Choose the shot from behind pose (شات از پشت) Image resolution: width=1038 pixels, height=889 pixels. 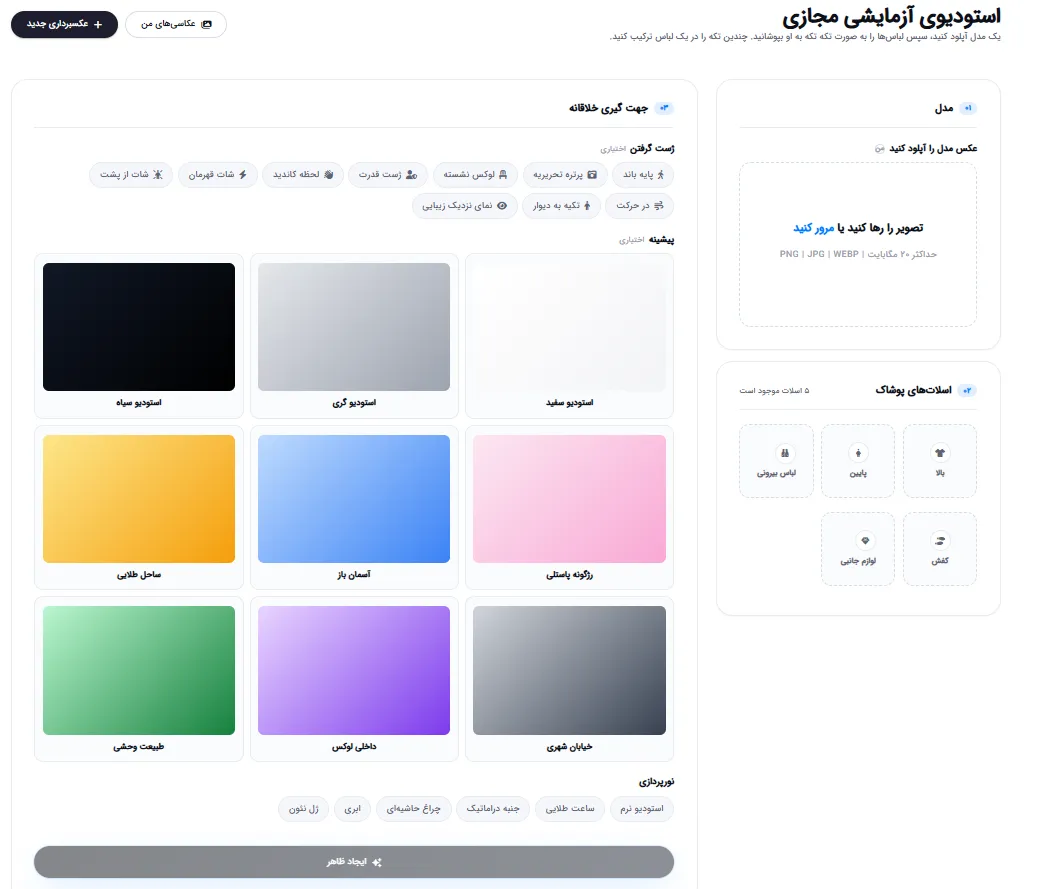[x=130, y=175]
